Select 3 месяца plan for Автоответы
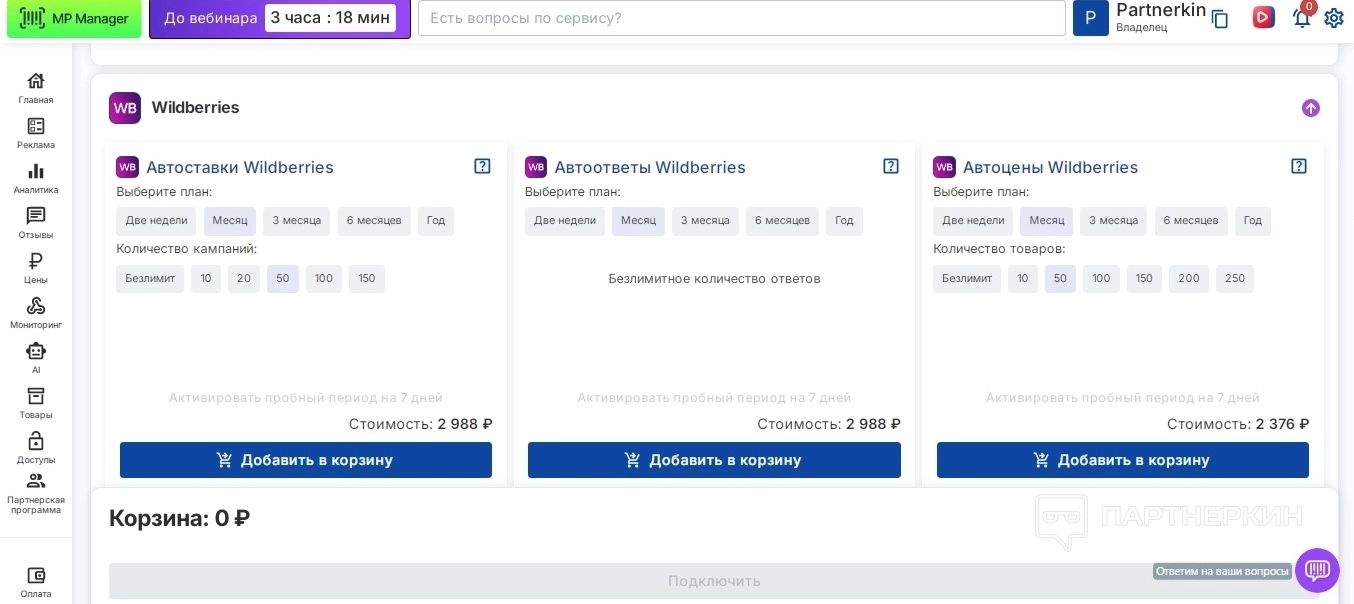Viewport: 1354px width, 604px height. [705, 221]
